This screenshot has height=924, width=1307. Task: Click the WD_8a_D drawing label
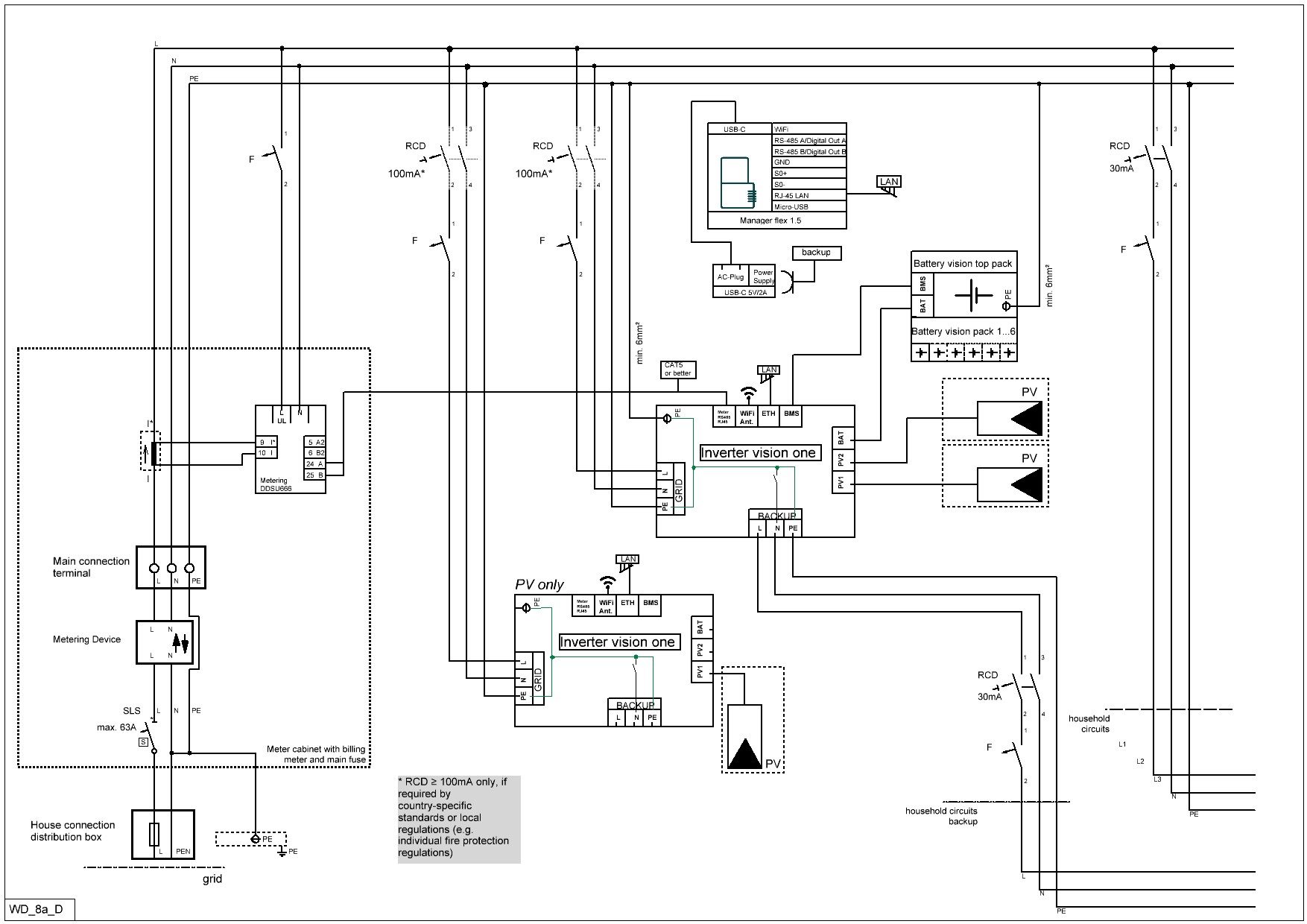pos(37,910)
